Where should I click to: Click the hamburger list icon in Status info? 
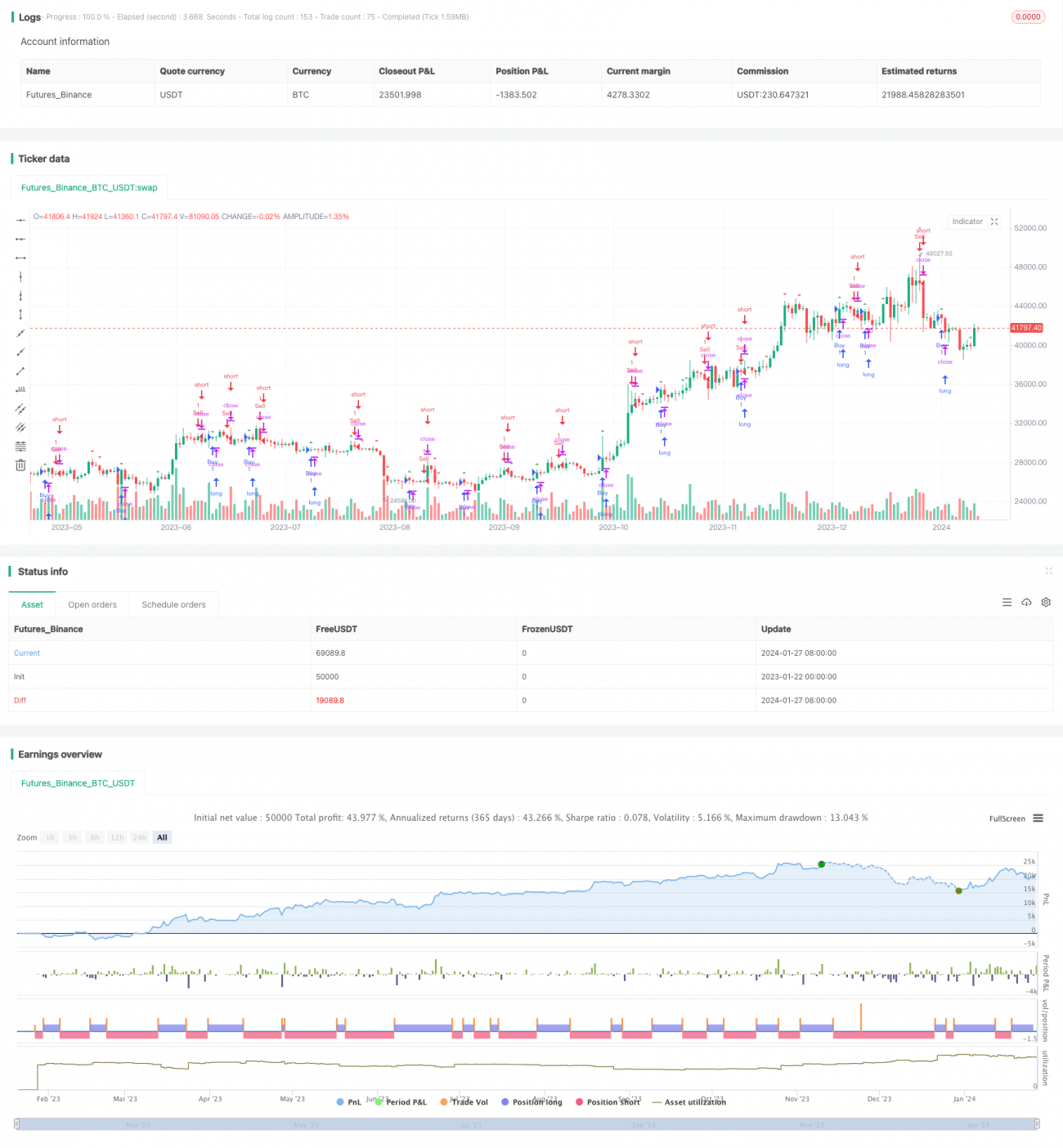coord(1007,603)
